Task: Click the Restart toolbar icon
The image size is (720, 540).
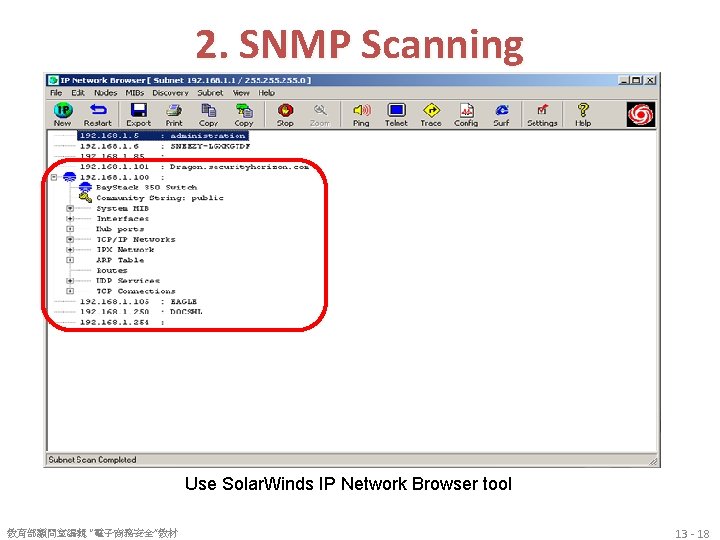Action: coord(98,110)
